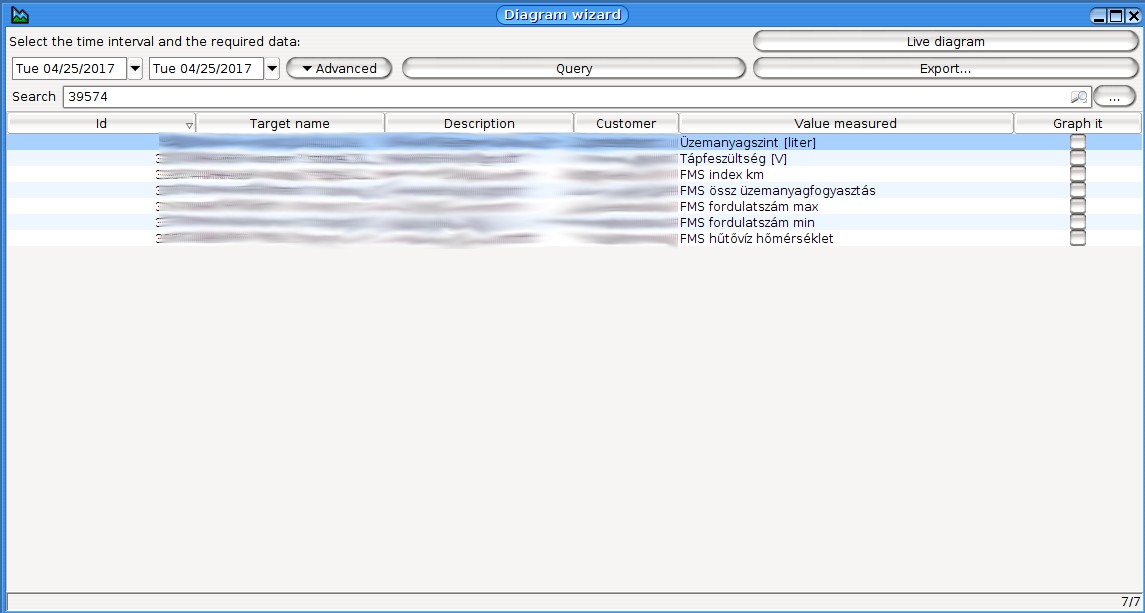Select the FMS fordulatszám max row
The width and height of the screenshot is (1145, 613).
[x=748, y=207]
